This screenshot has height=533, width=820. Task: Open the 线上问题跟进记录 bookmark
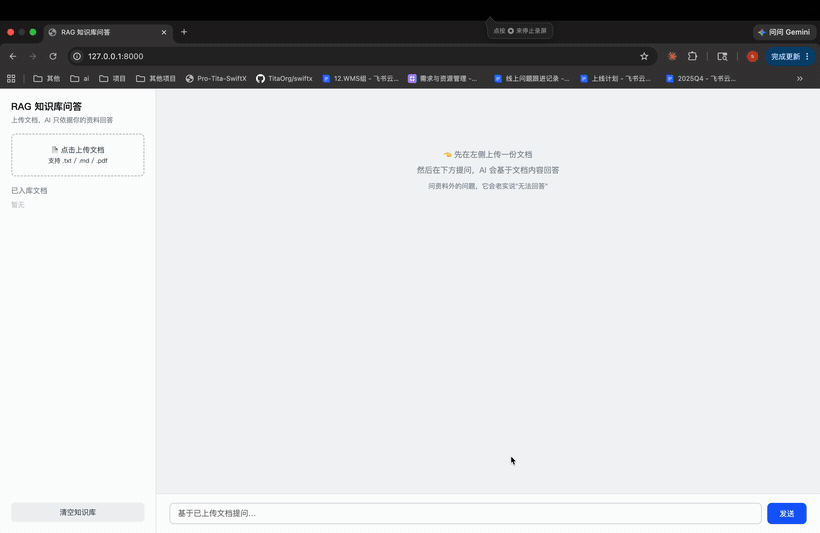coord(532,78)
